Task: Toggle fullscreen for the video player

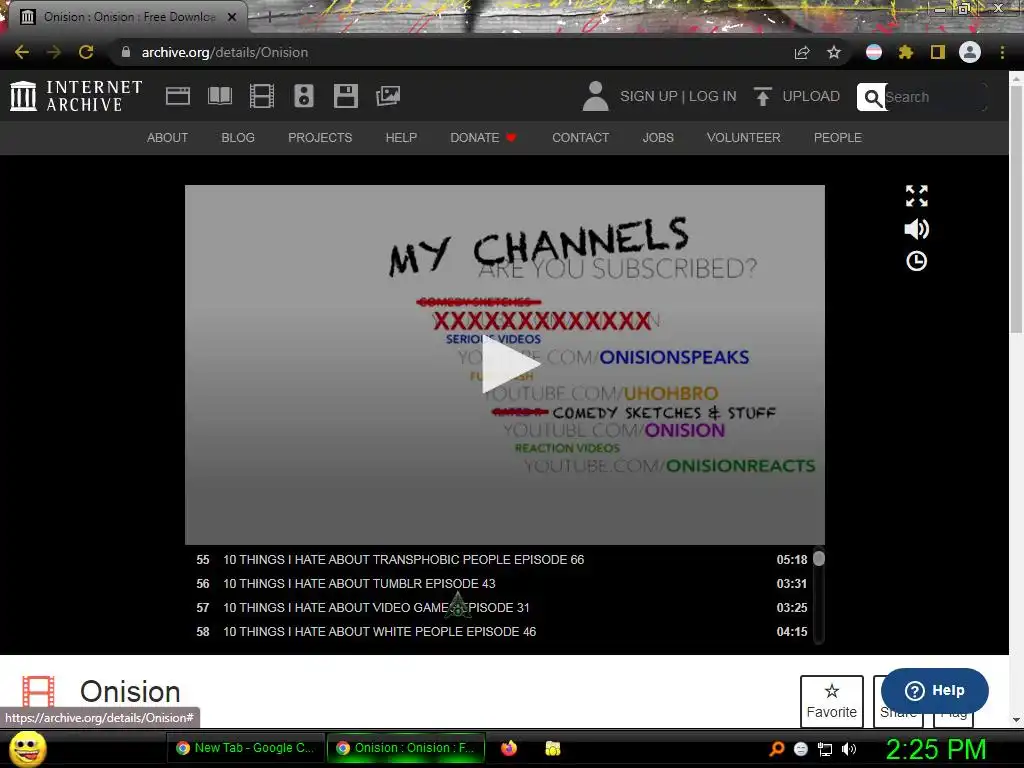Action: [x=916, y=196]
